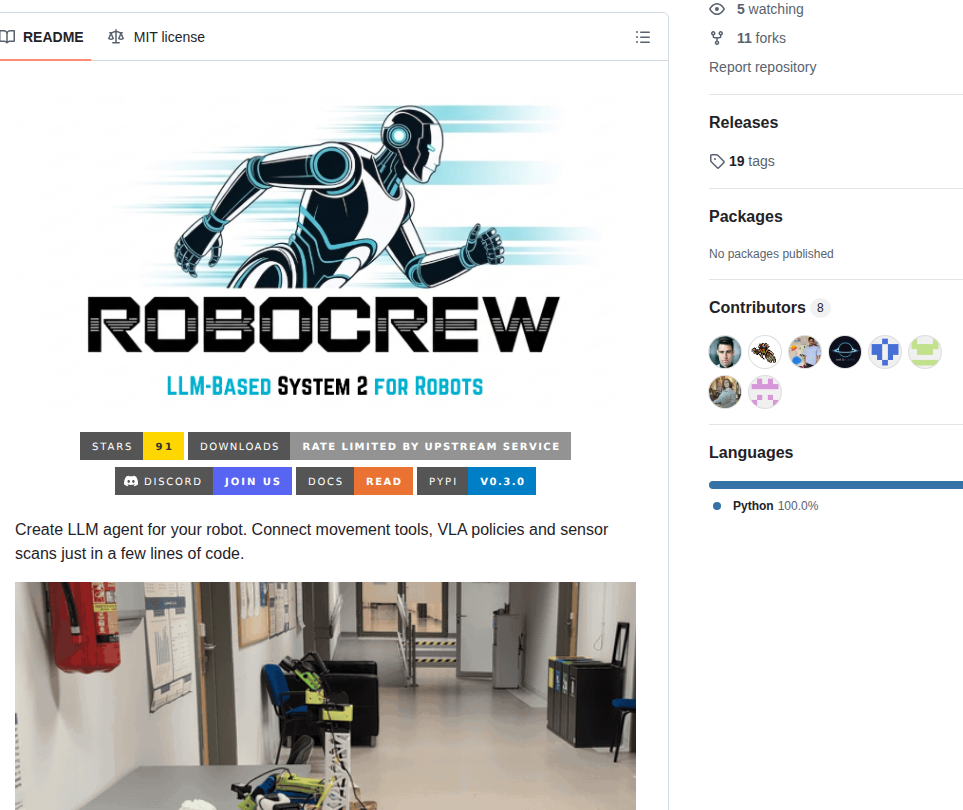This screenshot has height=810, width=963.
Task: Click the Languages heading
Action: point(751,452)
